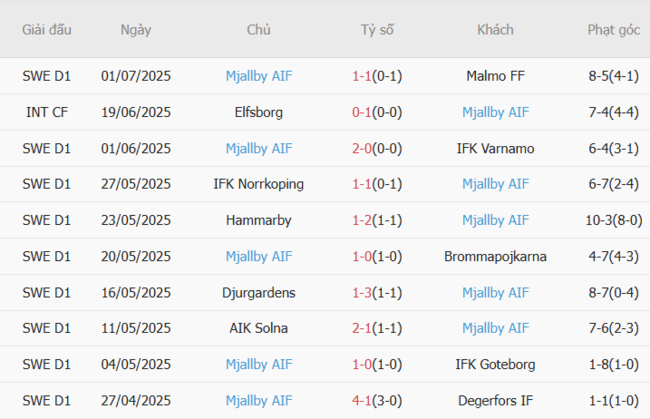Click Mjallby AIF in the 01/07/2025 row
The image size is (650, 419).
tap(259, 76)
